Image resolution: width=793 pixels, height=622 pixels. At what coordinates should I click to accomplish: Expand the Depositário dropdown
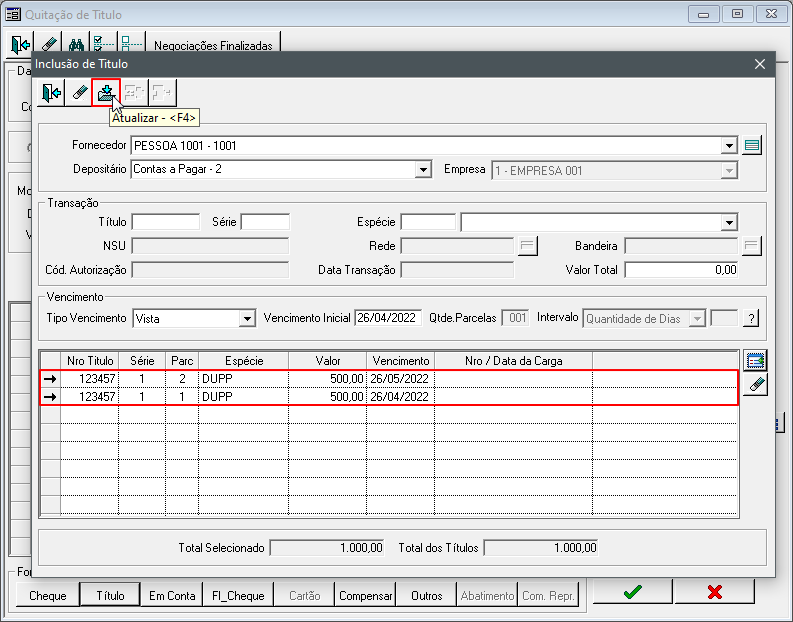tap(423, 170)
